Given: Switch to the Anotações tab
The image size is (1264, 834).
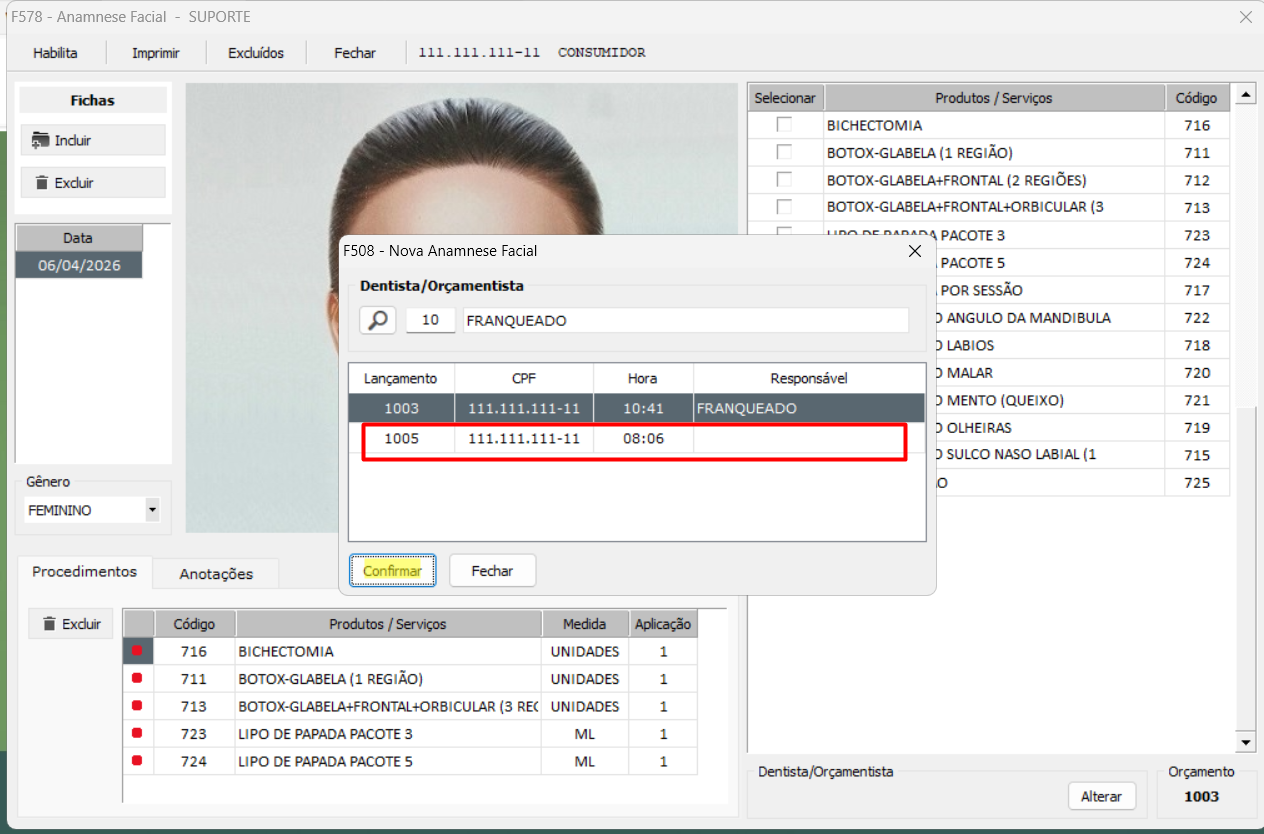Looking at the screenshot, I should (x=216, y=574).
